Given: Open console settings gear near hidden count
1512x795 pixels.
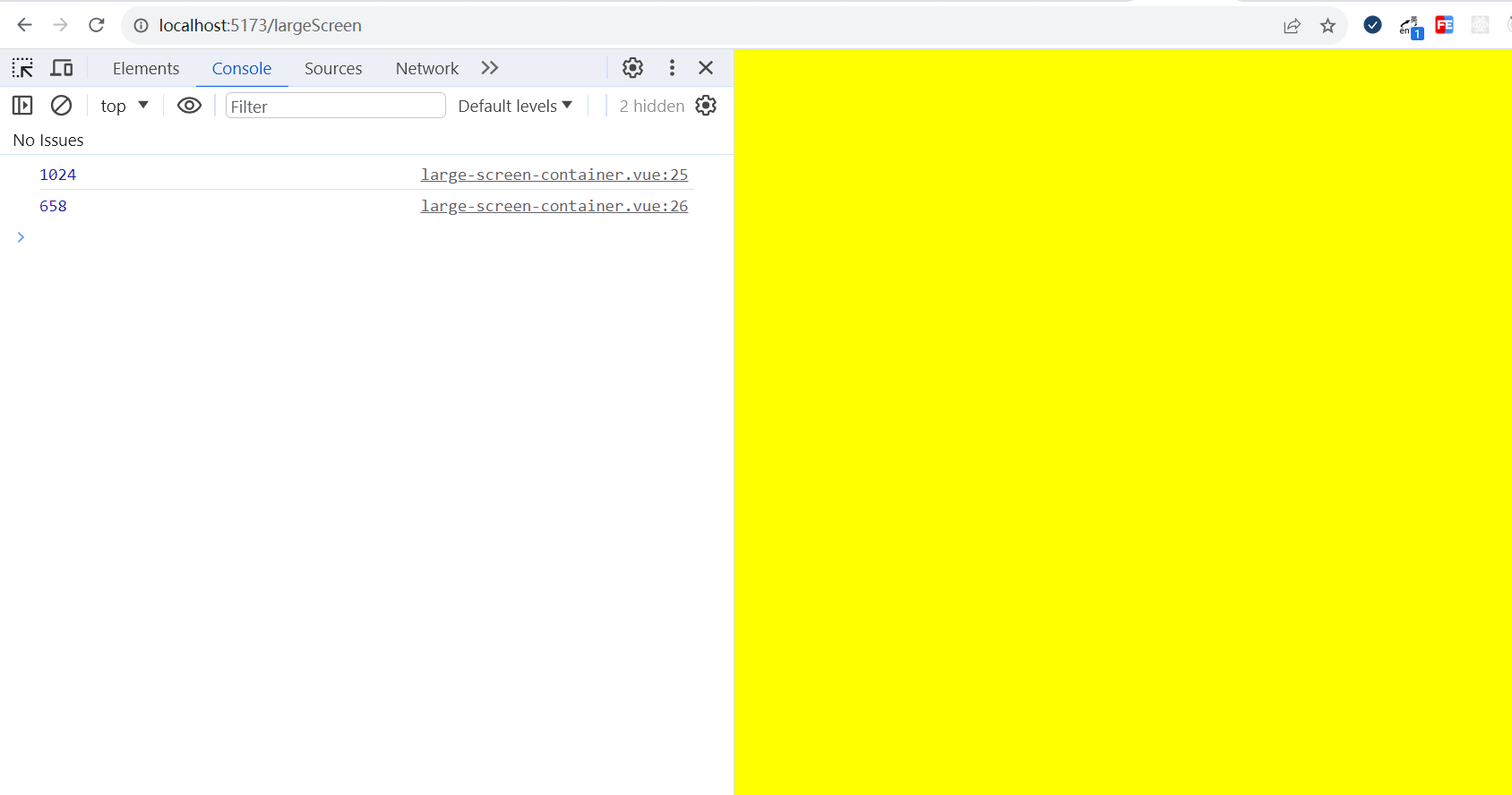Looking at the screenshot, I should coord(706,106).
